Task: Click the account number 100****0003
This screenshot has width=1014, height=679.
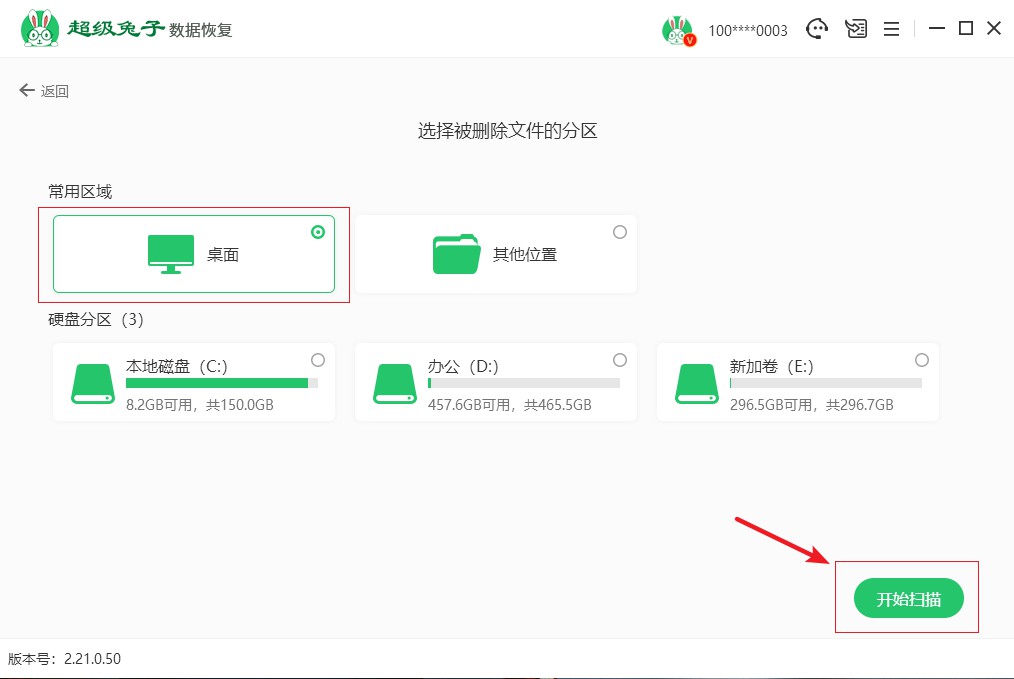Action: (747, 31)
